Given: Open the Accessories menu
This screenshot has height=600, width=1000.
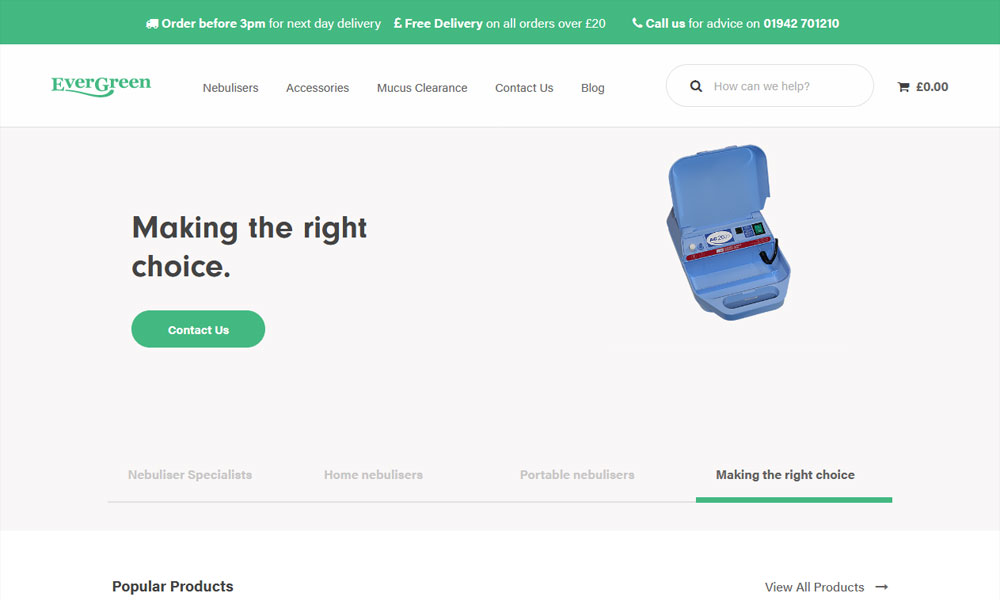Looking at the screenshot, I should tap(317, 88).
